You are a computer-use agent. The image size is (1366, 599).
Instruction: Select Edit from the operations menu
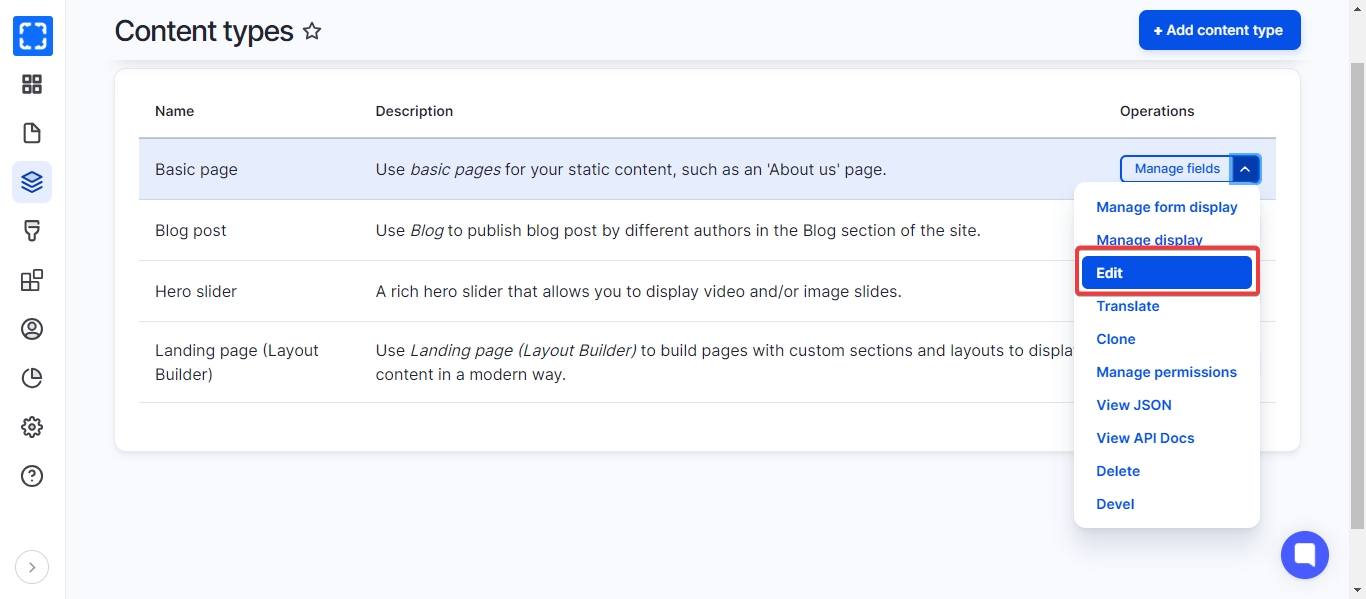click(1166, 273)
